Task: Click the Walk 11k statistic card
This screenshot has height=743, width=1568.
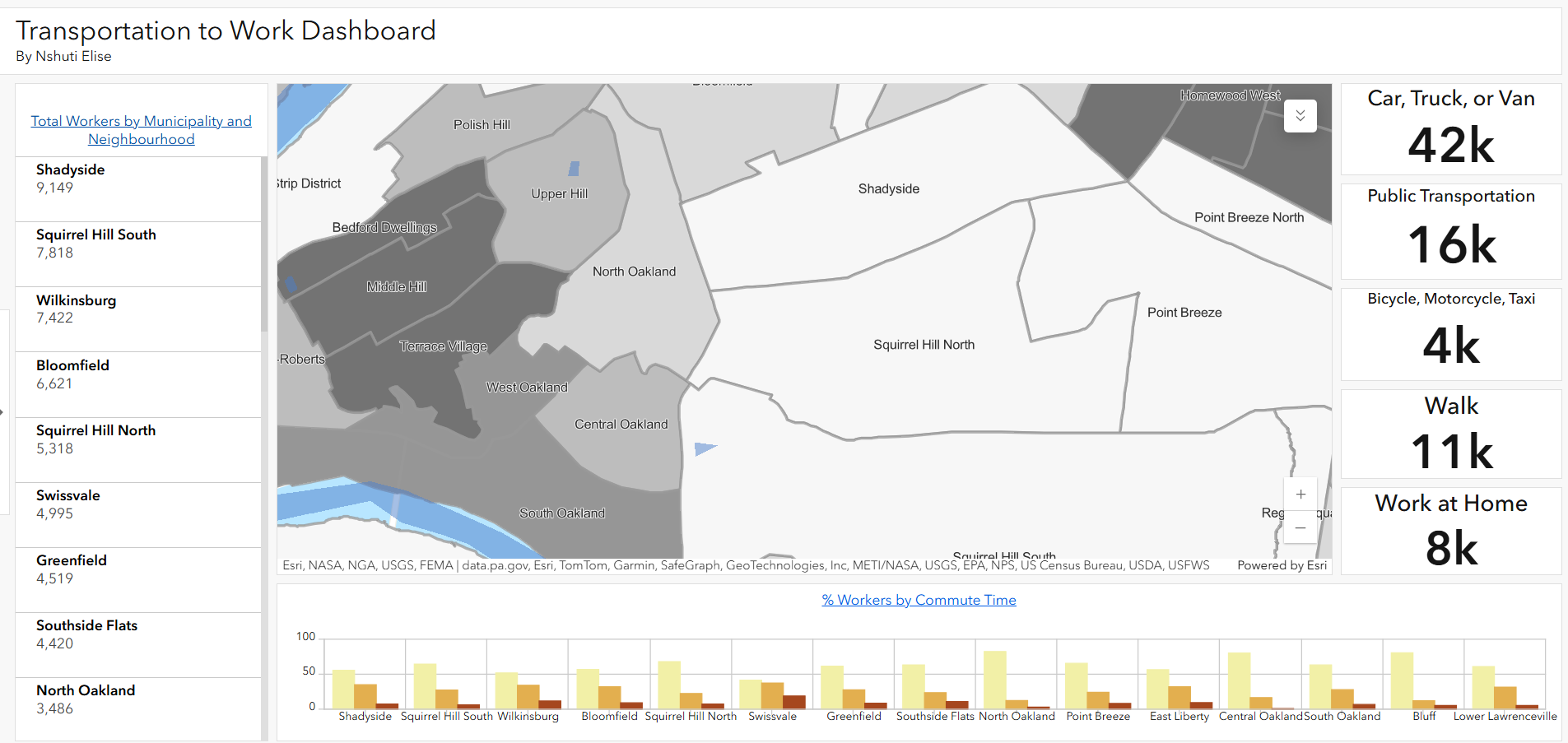Action: pyautogui.click(x=1450, y=434)
